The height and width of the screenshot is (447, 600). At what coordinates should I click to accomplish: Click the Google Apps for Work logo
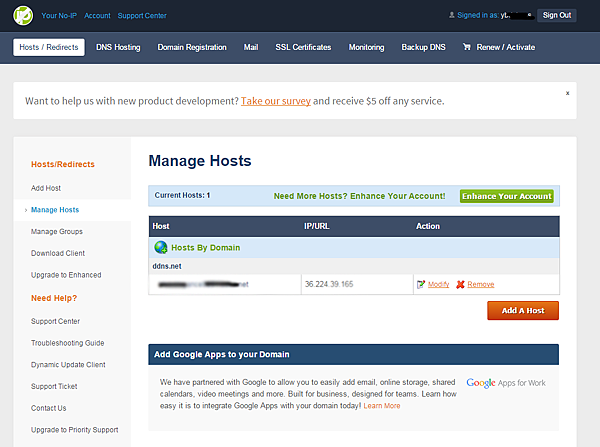[x=506, y=383]
